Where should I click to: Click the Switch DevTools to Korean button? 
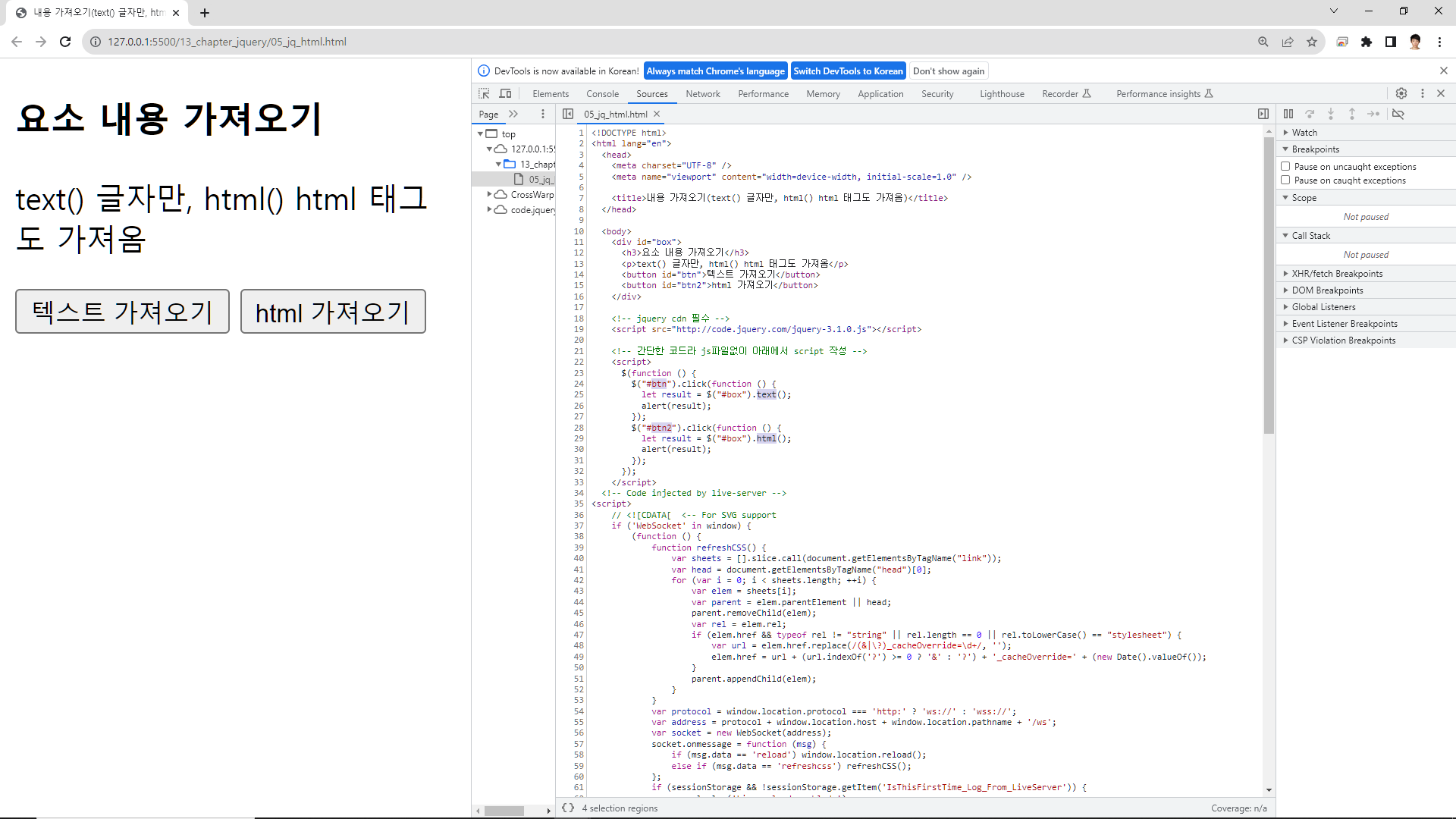pos(848,71)
